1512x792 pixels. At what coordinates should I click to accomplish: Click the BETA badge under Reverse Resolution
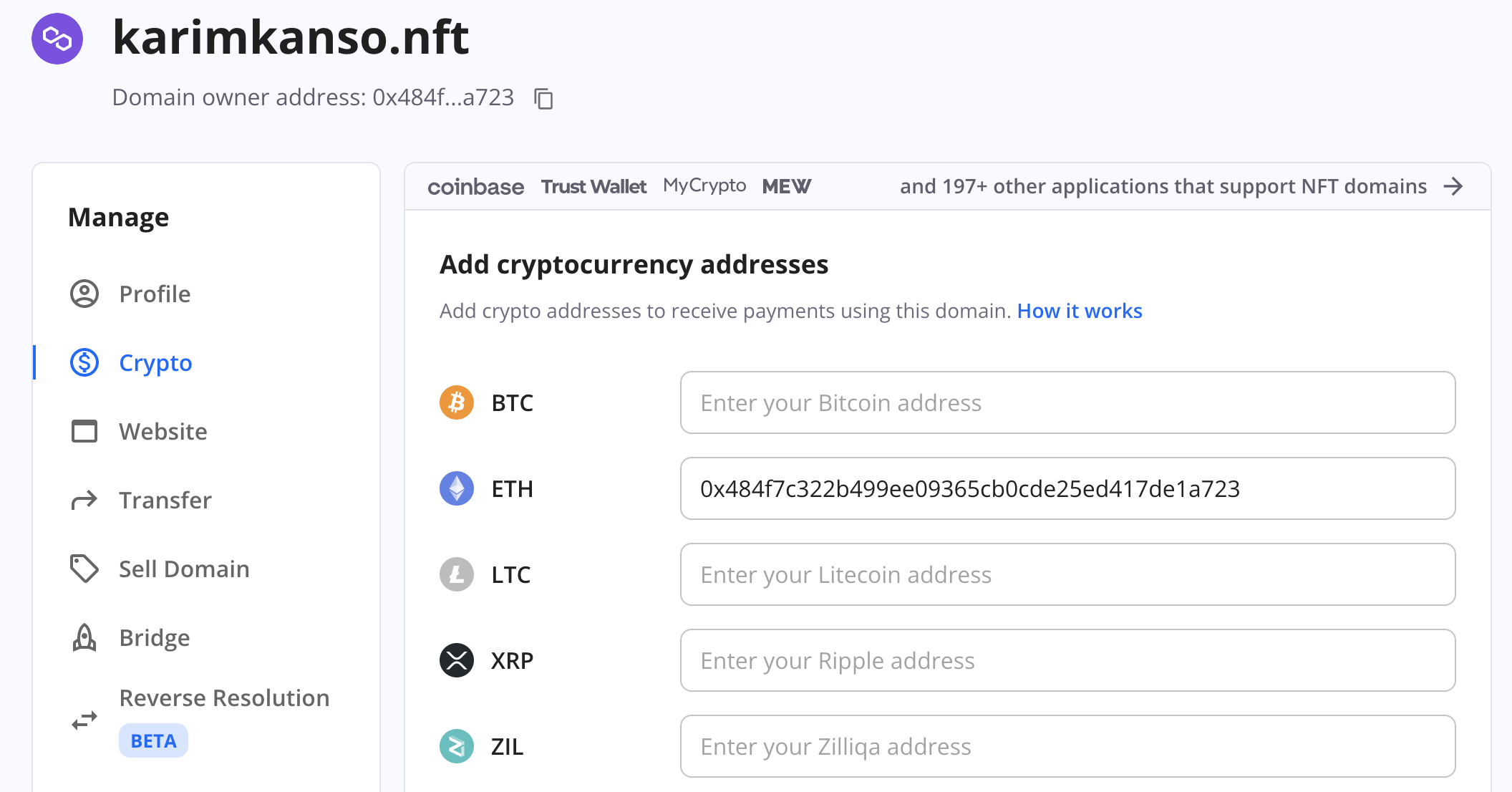click(x=152, y=740)
